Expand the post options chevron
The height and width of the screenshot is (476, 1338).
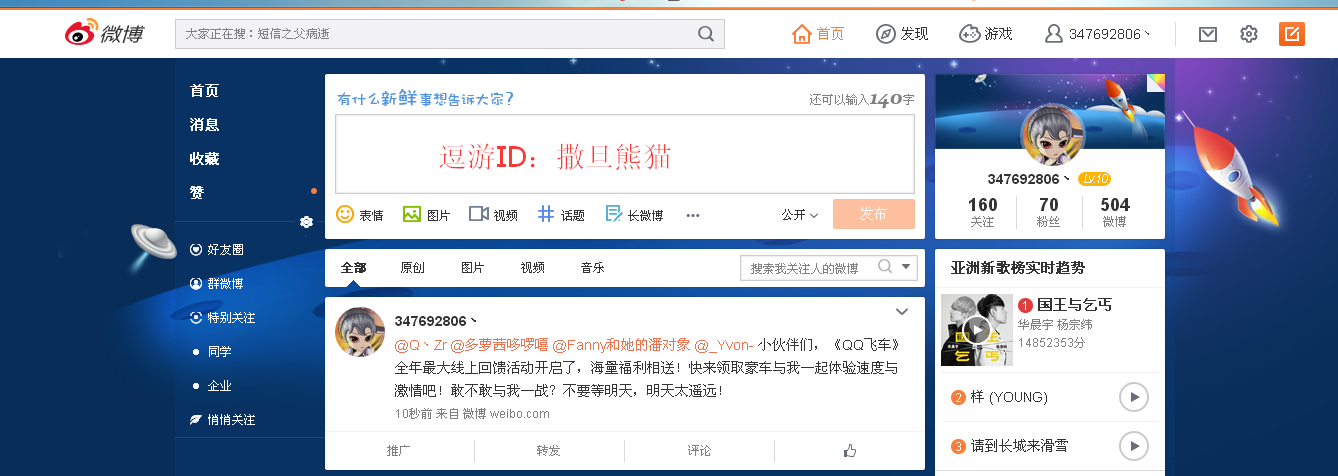click(901, 311)
